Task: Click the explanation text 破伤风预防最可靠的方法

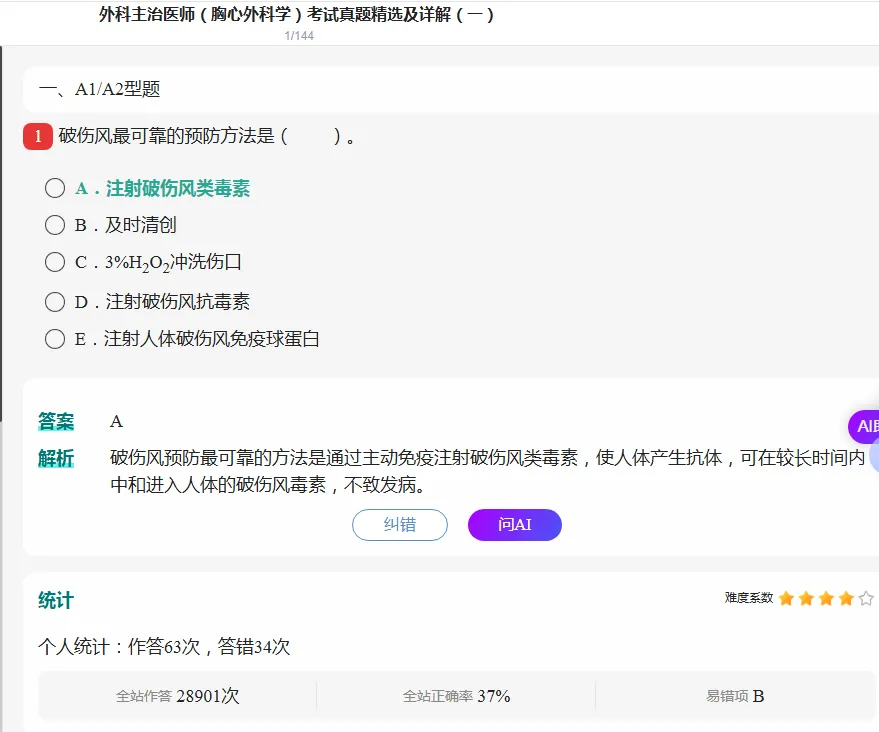Action: (488, 471)
